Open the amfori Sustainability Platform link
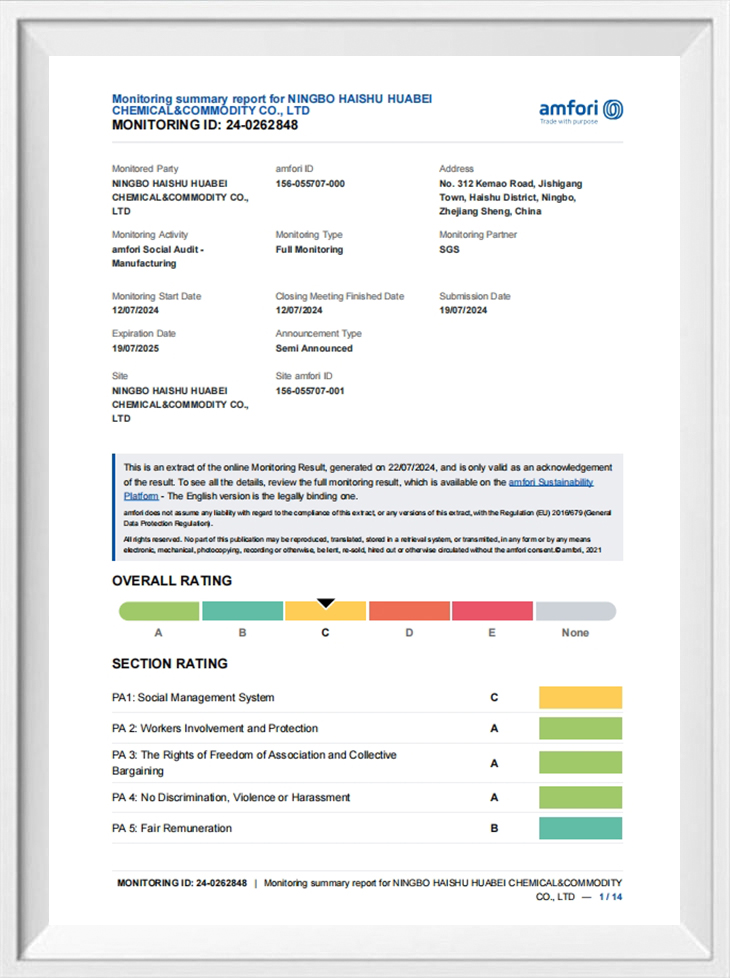 551,482
